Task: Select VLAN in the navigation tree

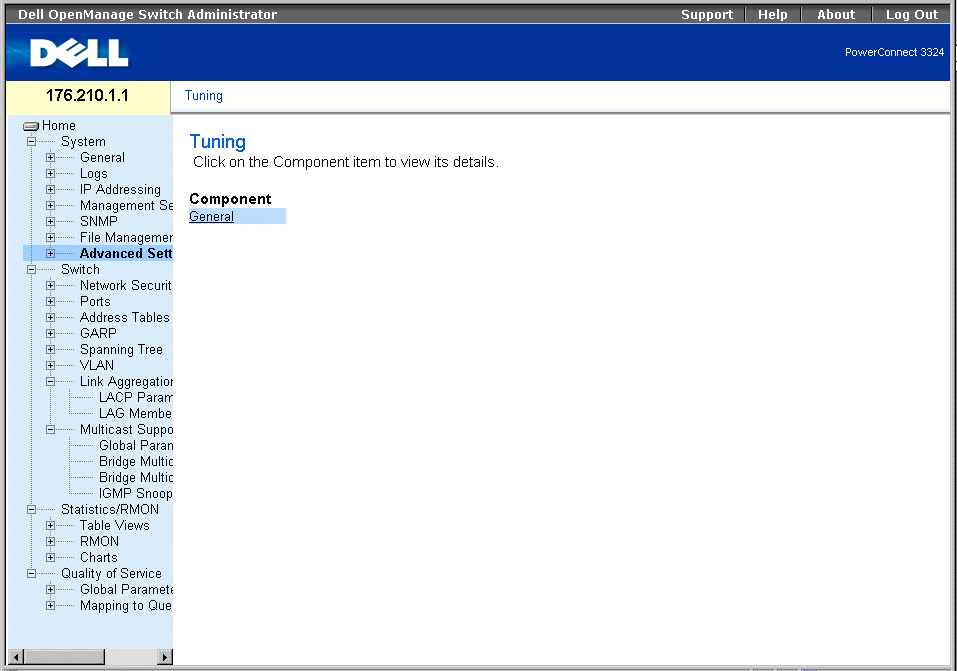Action: pyautogui.click(x=96, y=366)
